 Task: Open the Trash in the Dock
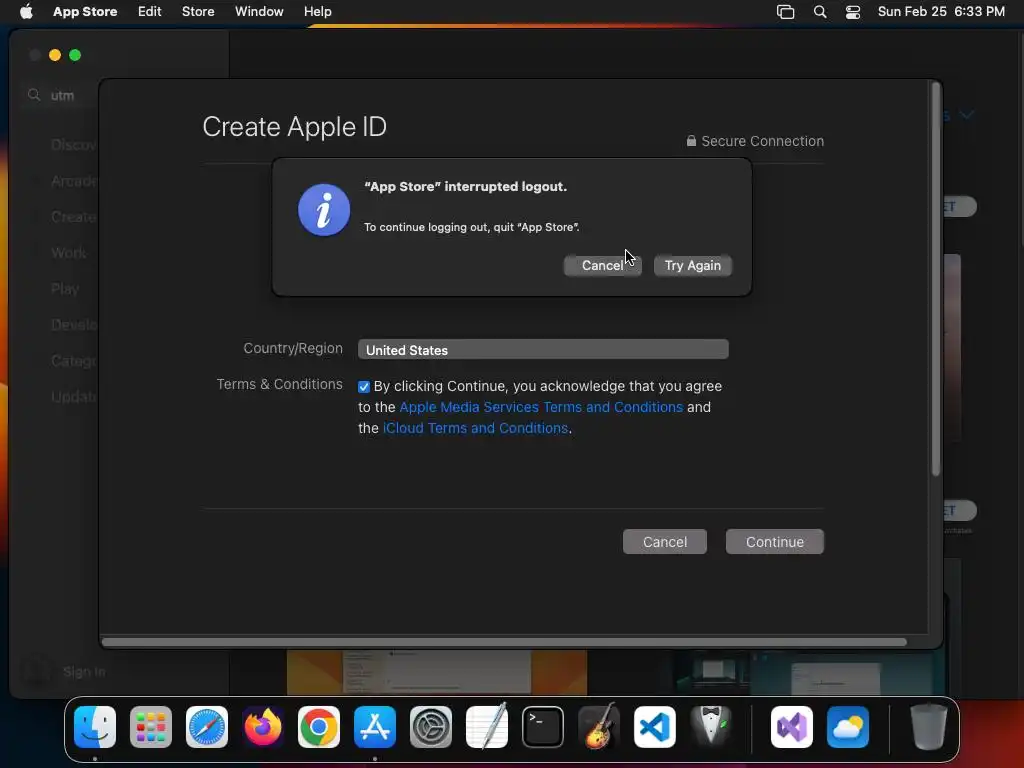pyautogui.click(x=928, y=726)
